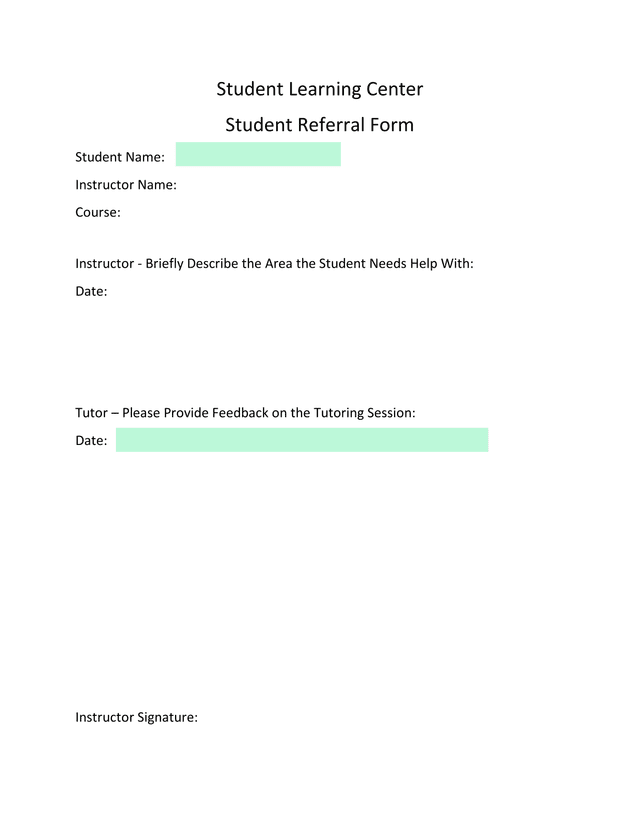
Task: Click the "Student Name:" label
Action: pos(120,157)
